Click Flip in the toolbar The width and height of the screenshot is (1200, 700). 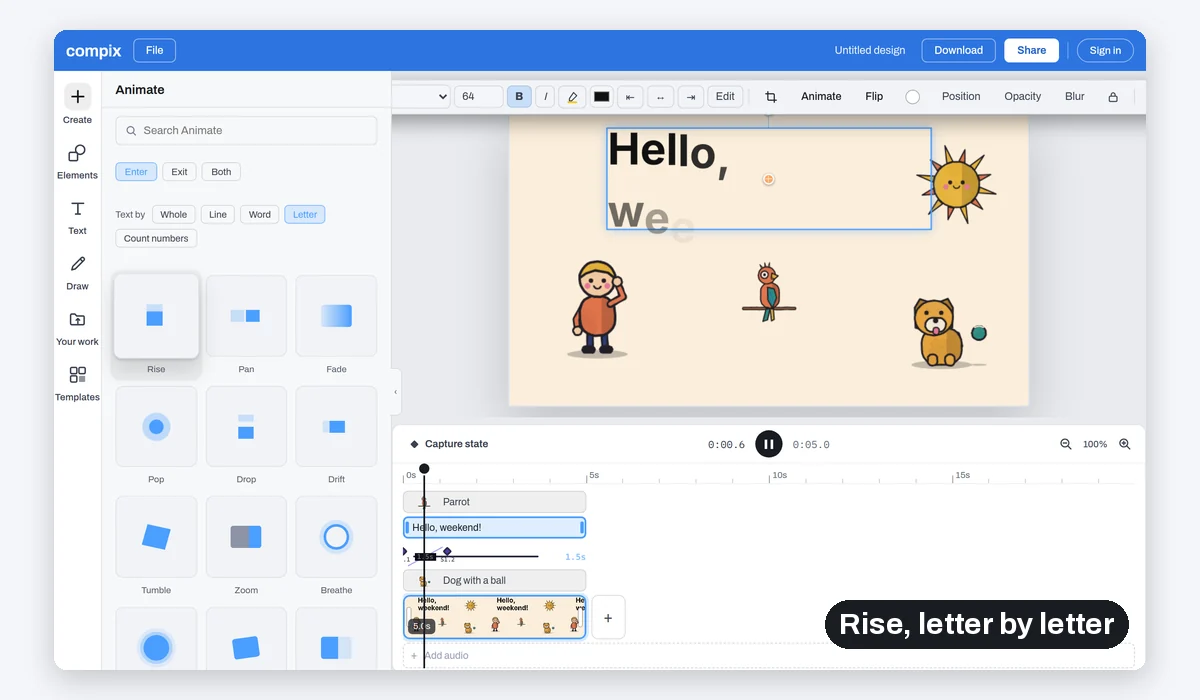tap(874, 97)
